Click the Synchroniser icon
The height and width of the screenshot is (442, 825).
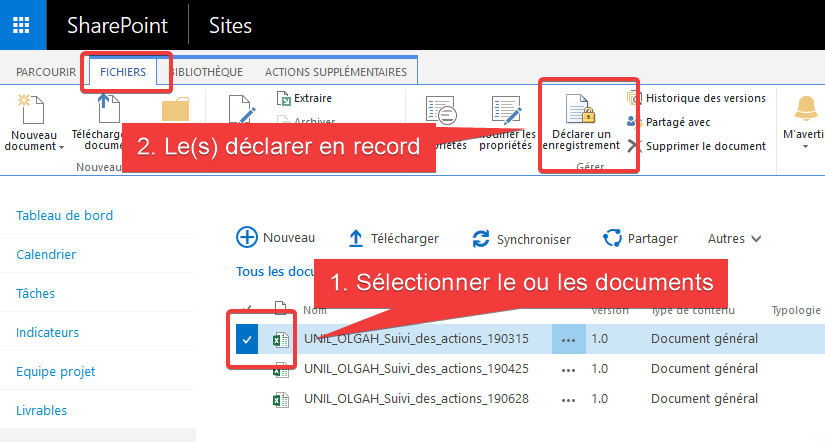[481, 239]
